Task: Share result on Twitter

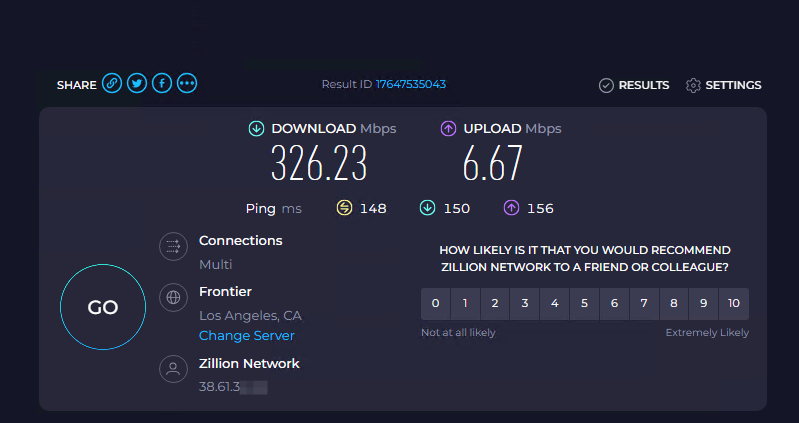Action: pos(137,85)
